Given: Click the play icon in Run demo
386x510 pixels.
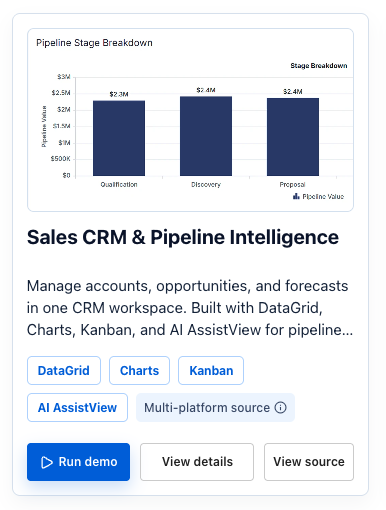Looking at the screenshot, I should (47, 462).
